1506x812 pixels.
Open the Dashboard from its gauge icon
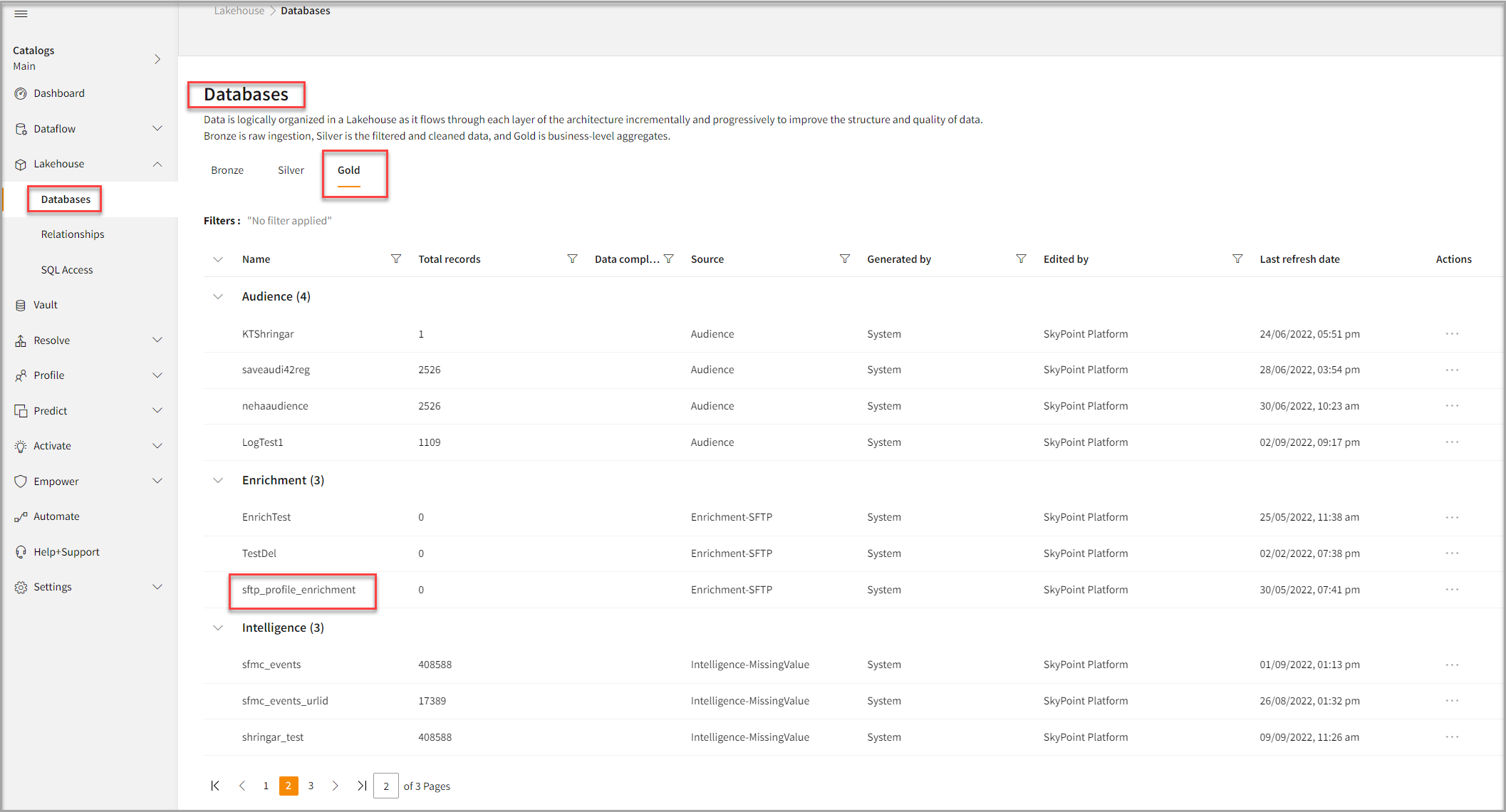click(21, 93)
